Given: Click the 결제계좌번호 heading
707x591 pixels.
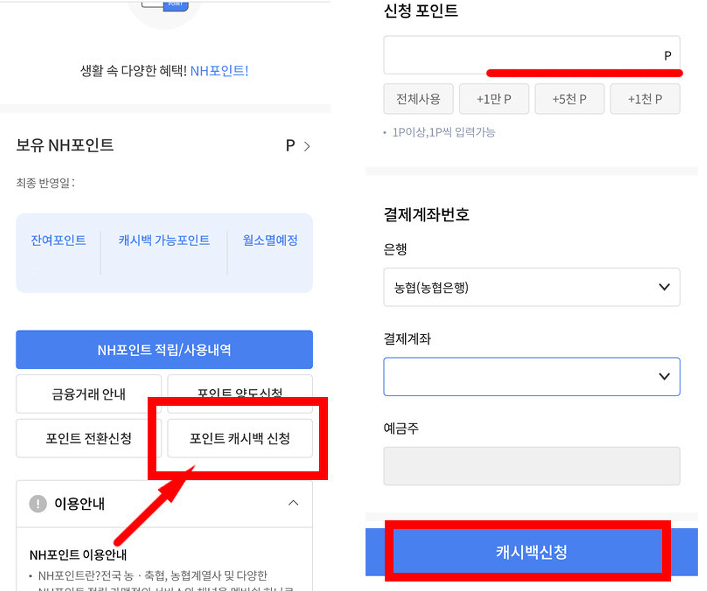Looking at the screenshot, I should (x=427, y=214).
